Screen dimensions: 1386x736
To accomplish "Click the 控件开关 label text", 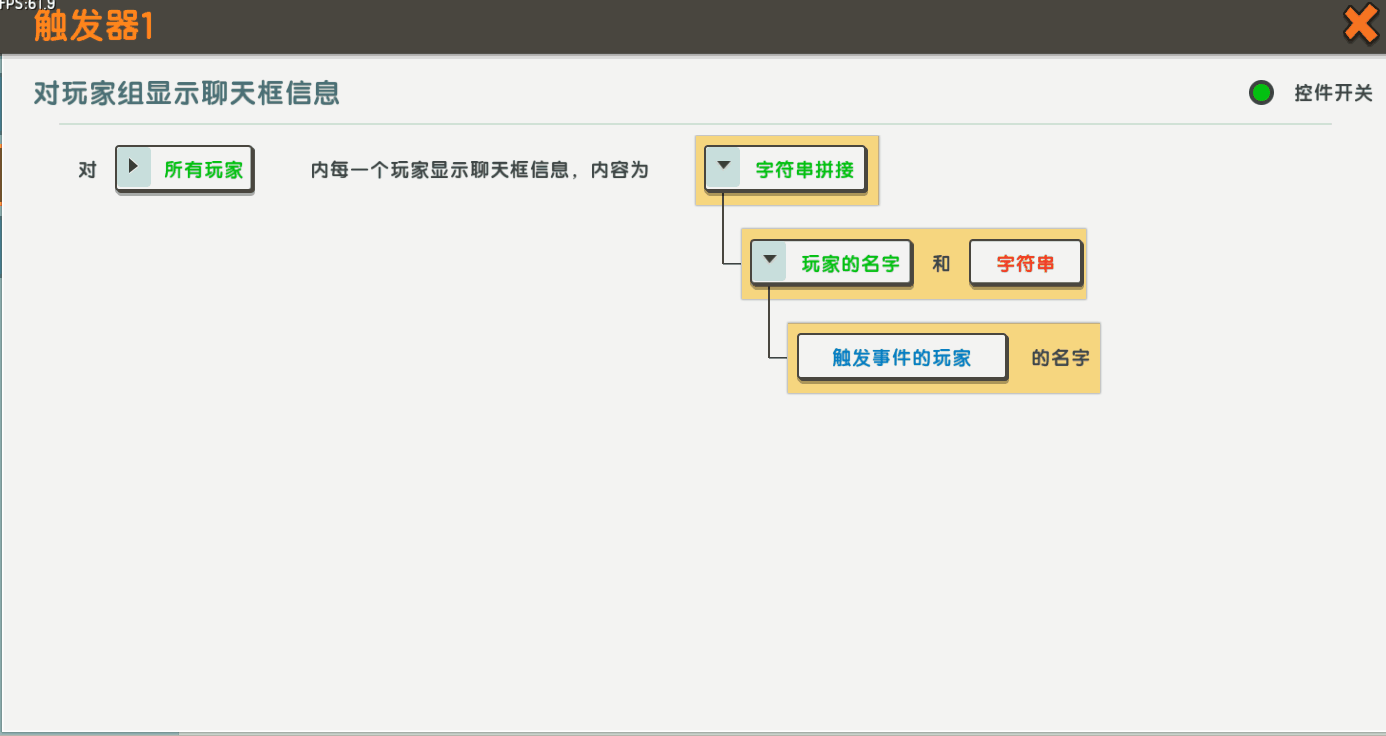I will [x=1333, y=93].
